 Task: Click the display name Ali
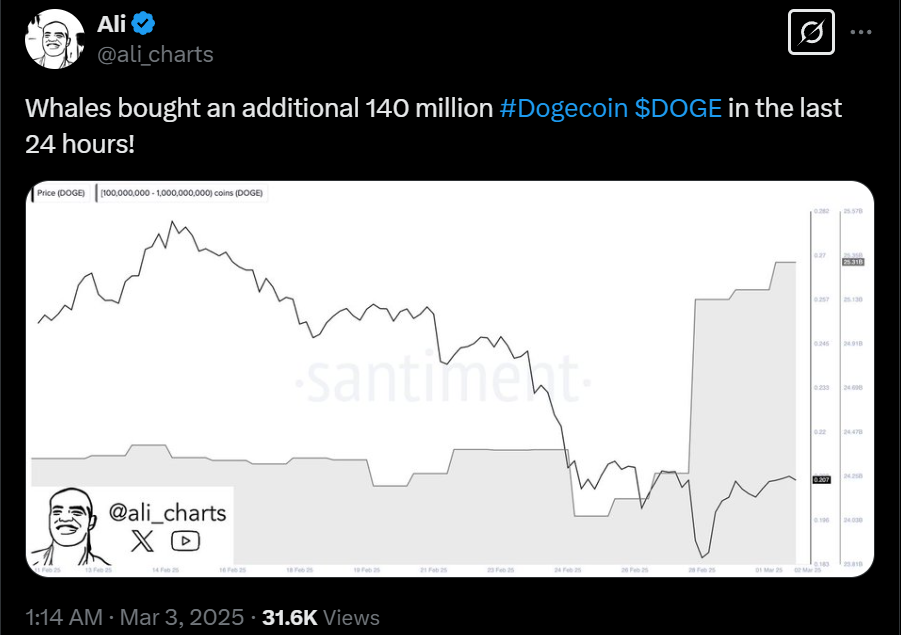coord(110,23)
